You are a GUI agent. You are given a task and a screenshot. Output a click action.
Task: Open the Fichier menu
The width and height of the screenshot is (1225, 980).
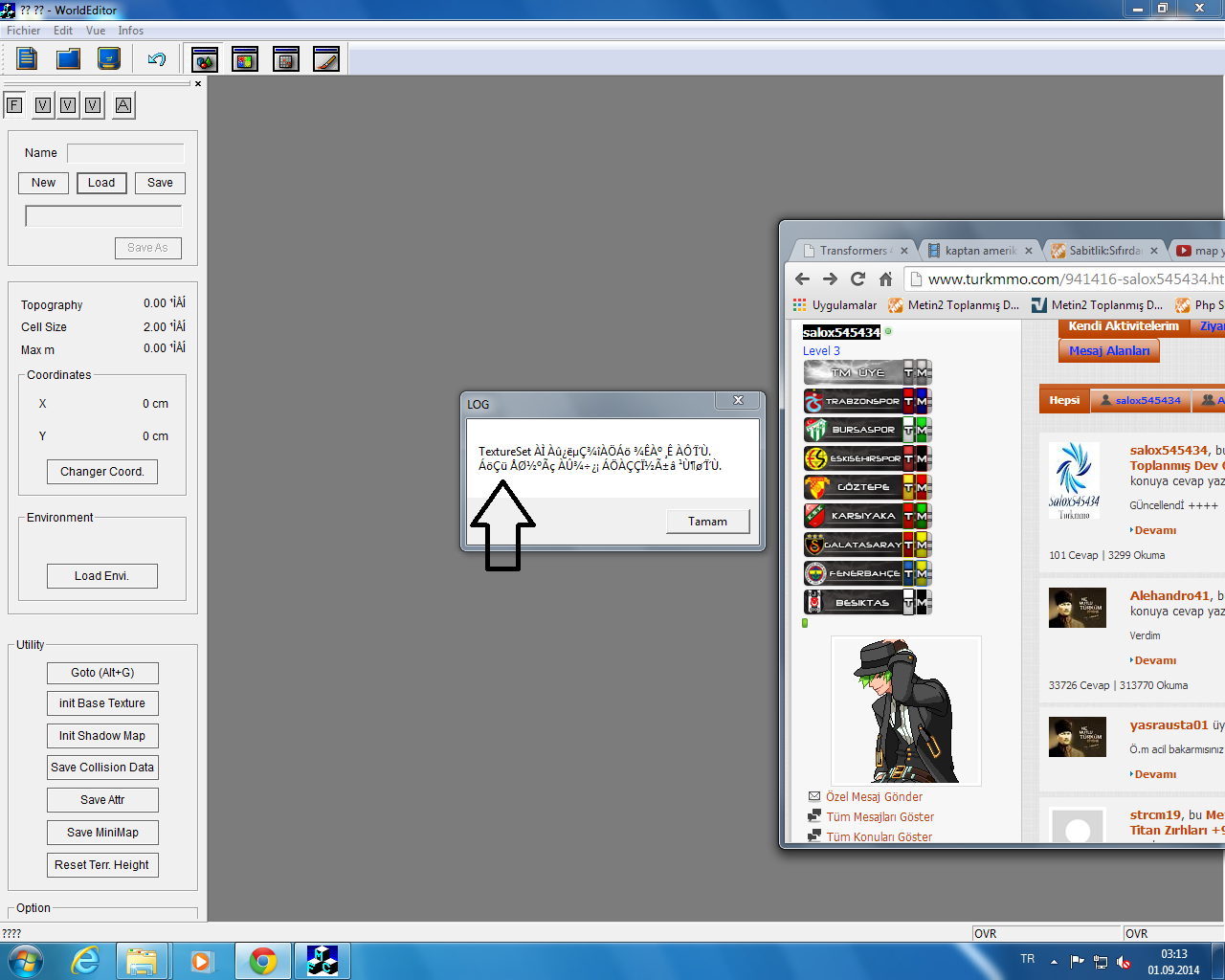24,31
